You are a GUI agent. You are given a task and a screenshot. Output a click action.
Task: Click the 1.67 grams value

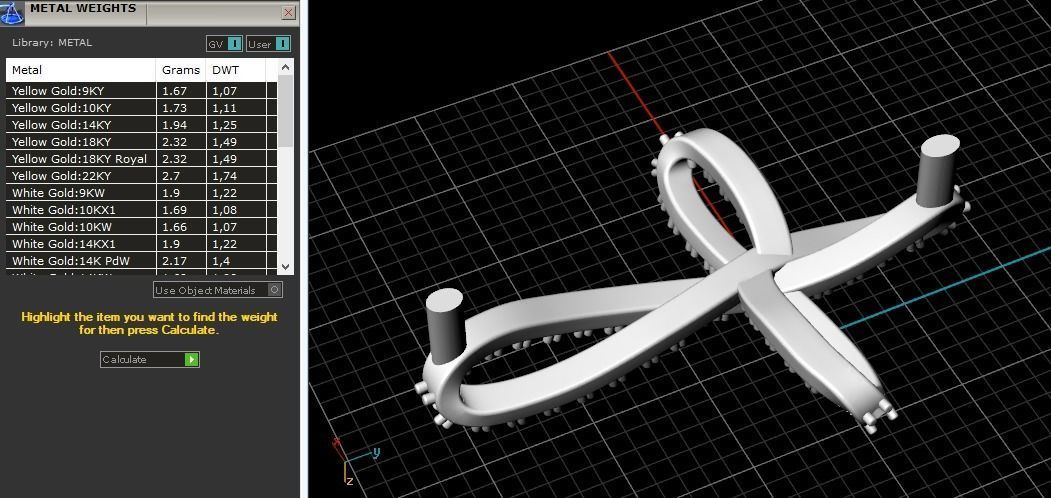pos(174,90)
